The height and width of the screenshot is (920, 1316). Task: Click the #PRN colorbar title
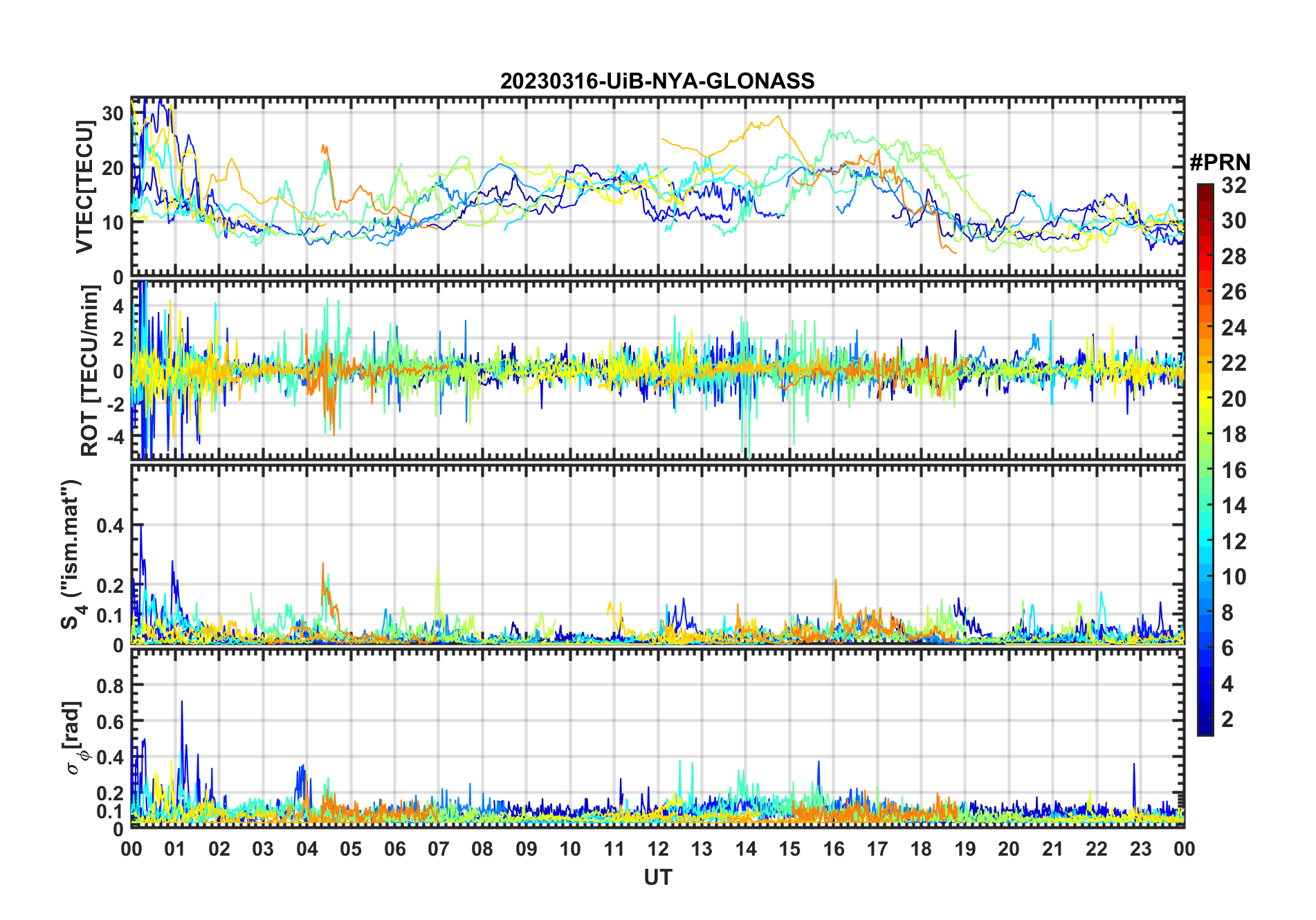pyautogui.click(x=1220, y=163)
